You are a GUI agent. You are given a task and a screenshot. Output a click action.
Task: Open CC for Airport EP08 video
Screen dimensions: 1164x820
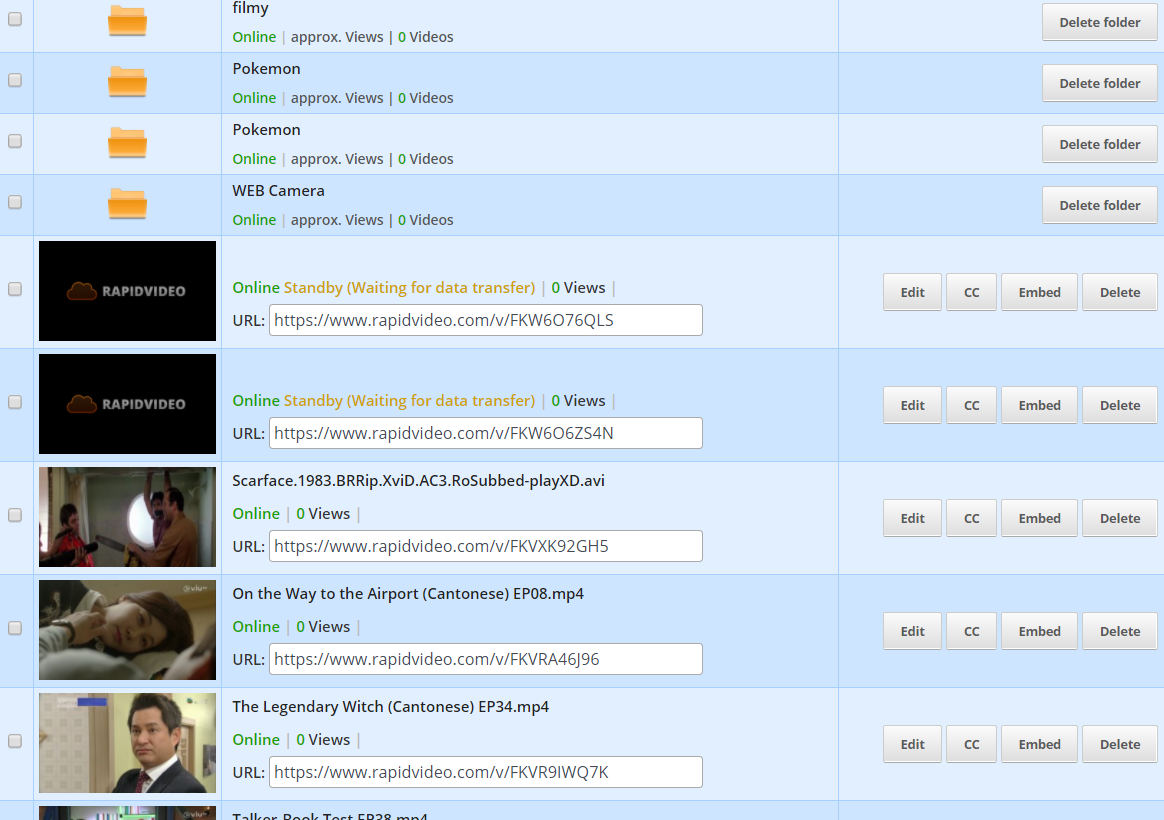[971, 631]
